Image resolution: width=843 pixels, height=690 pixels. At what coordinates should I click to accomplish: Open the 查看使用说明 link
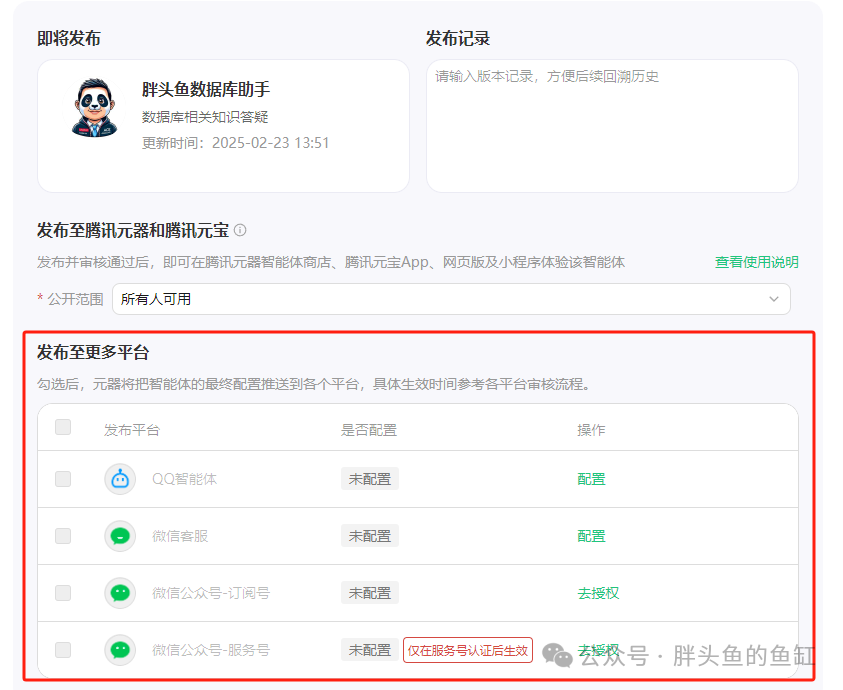pos(756,262)
